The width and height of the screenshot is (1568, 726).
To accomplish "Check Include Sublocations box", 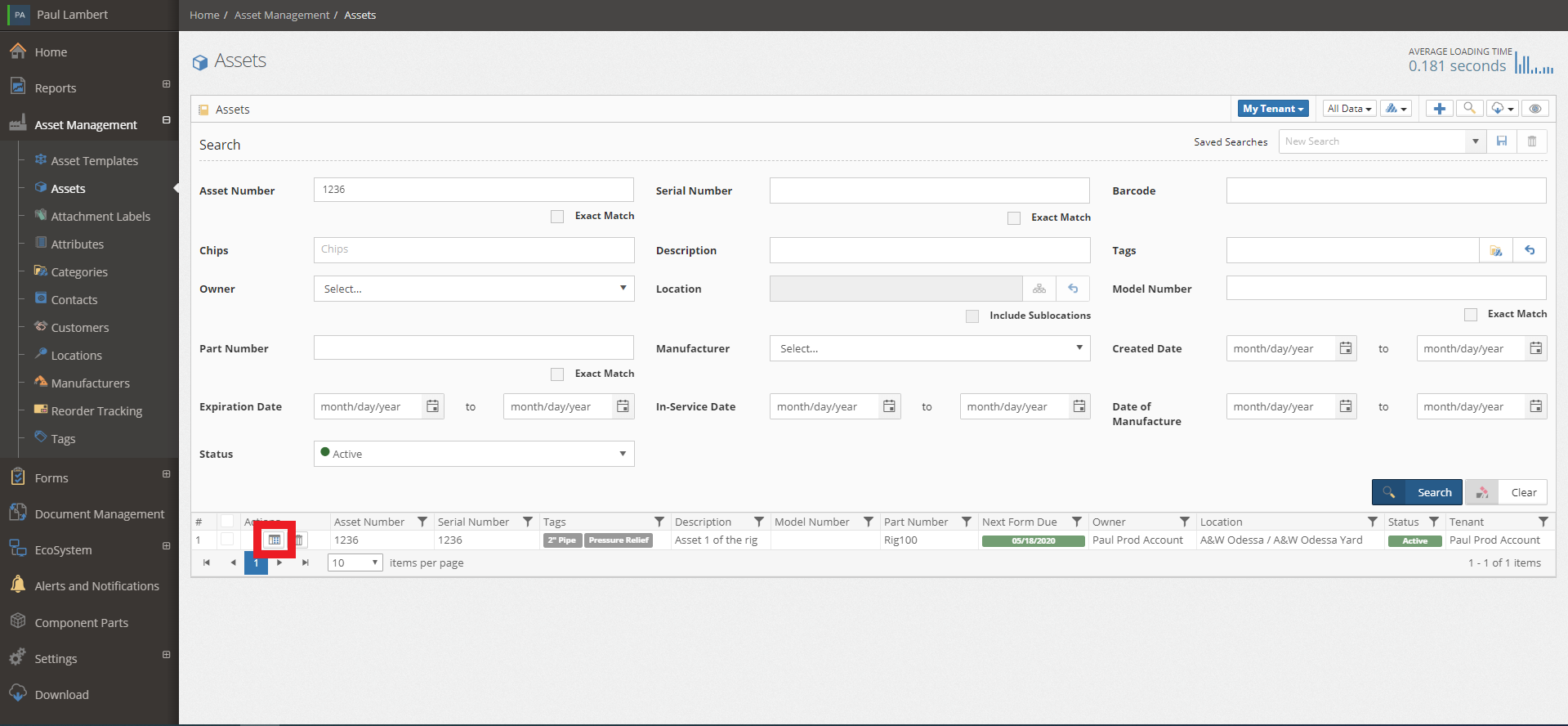I will (x=972, y=316).
